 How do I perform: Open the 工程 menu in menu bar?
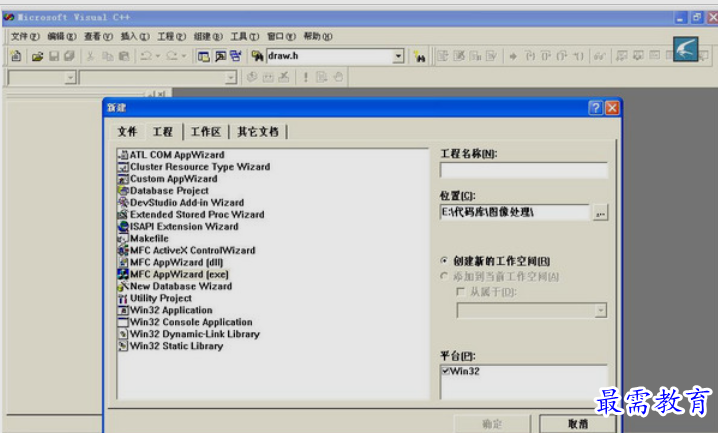tap(171, 36)
